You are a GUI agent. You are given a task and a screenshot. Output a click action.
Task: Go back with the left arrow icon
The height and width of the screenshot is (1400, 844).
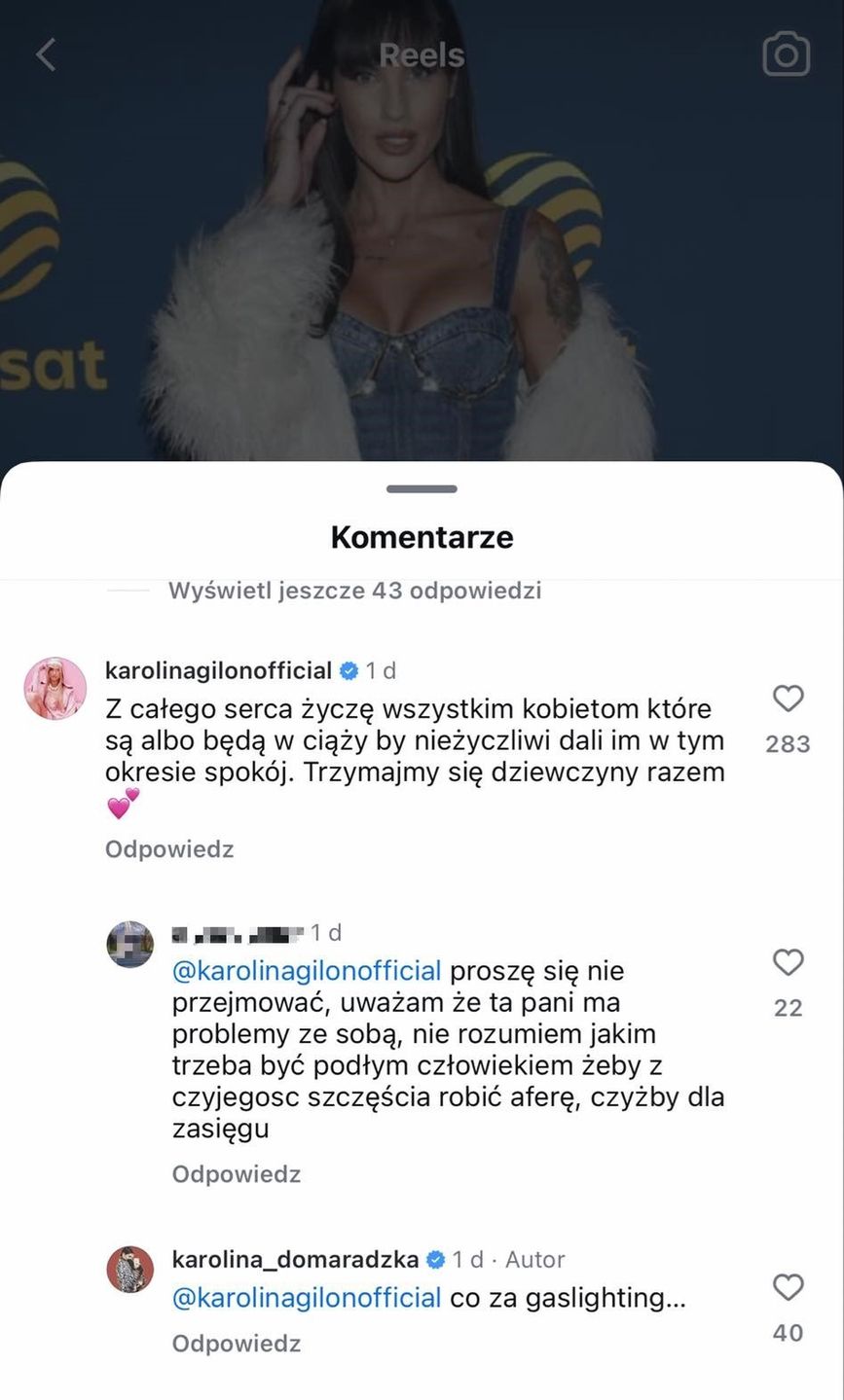tap(46, 54)
